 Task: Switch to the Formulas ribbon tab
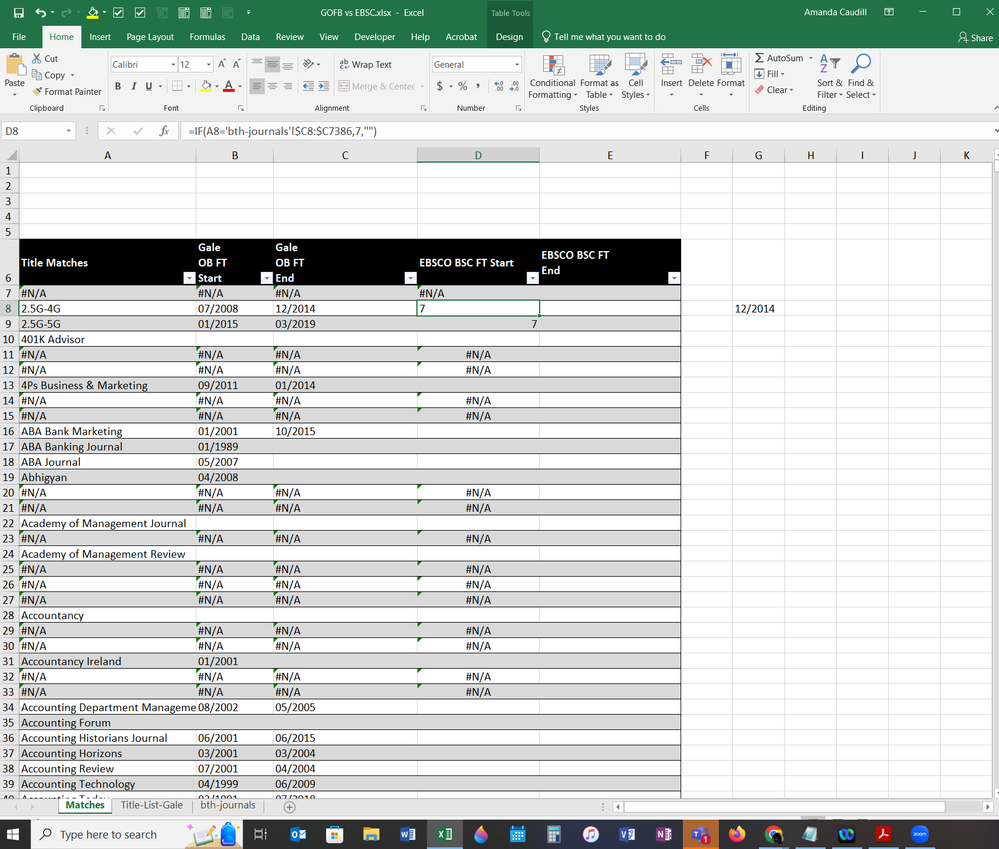[207, 36]
